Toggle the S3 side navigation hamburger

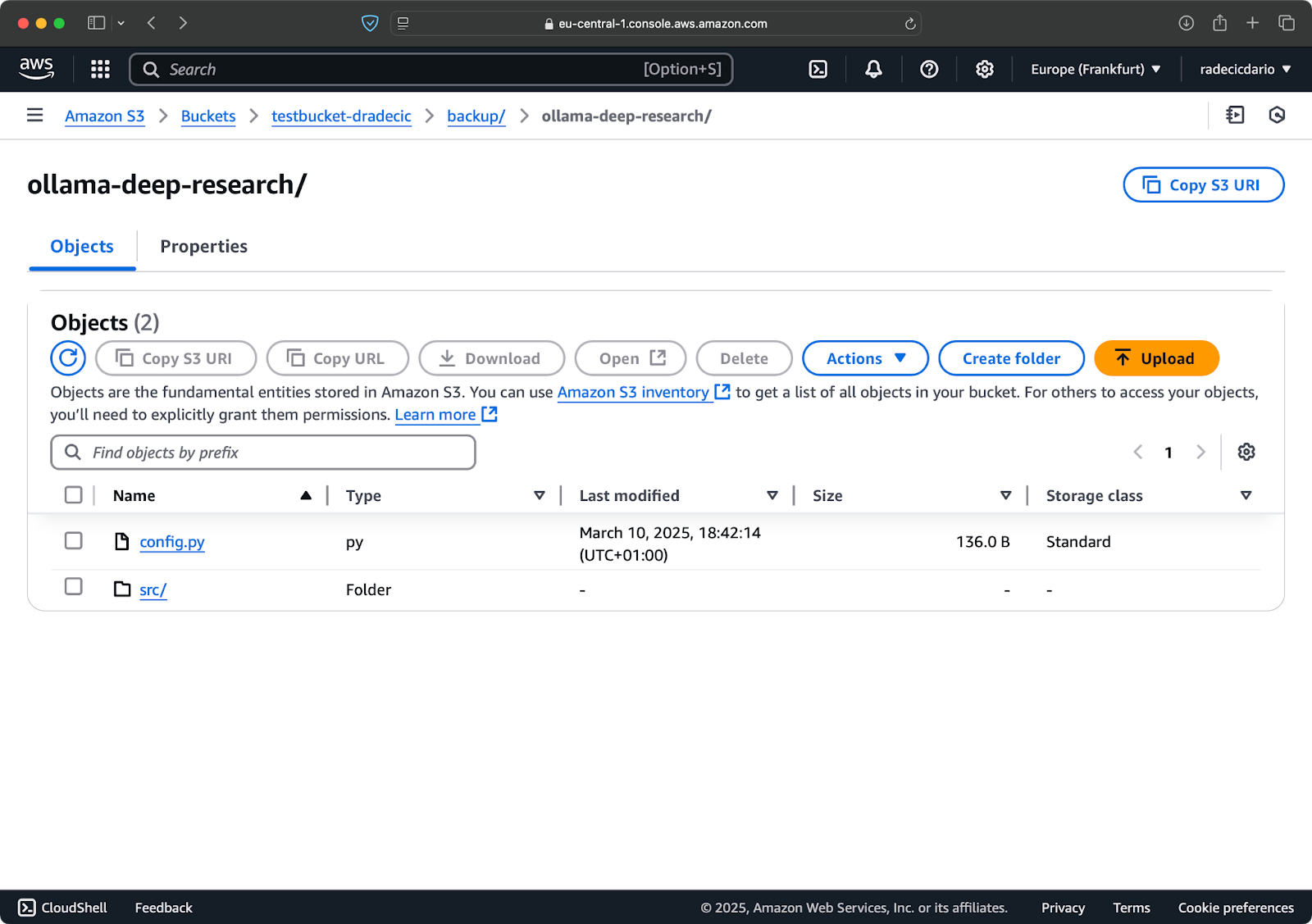pos(34,116)
